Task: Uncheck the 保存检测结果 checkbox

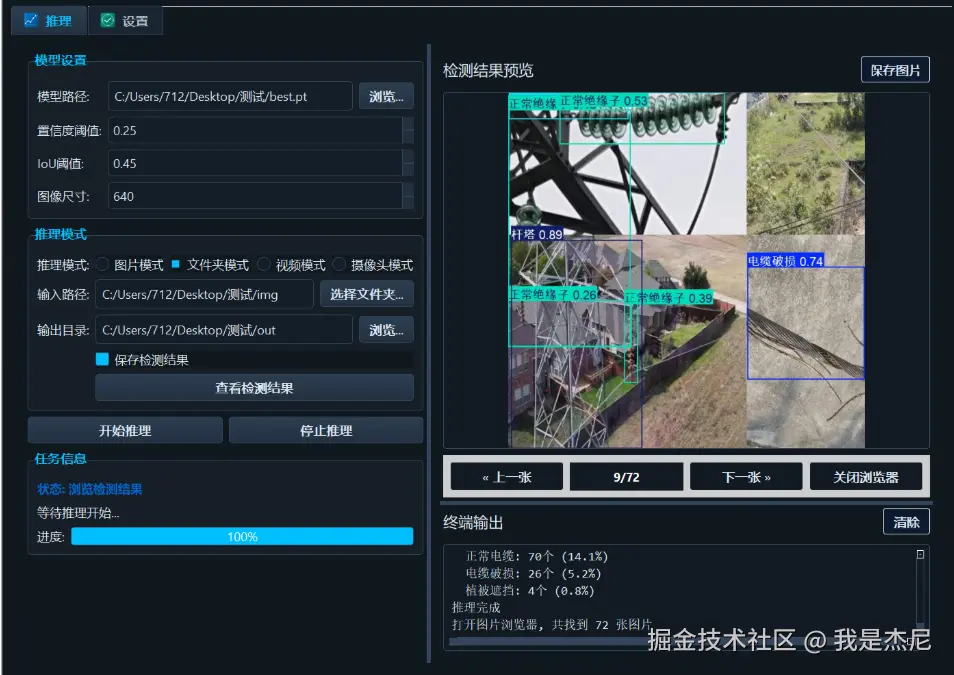Action: point(101,358)
